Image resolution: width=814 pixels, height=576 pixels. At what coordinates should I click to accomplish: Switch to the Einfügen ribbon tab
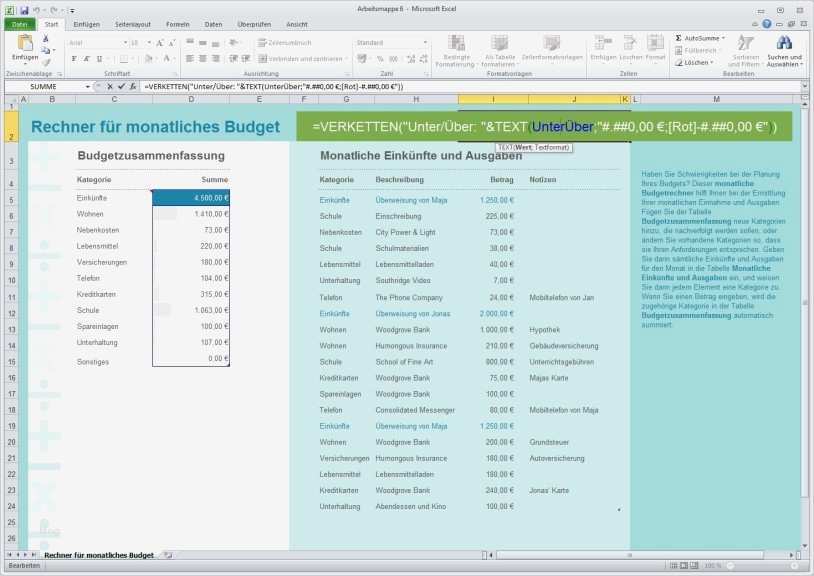(x=86, y=24)
